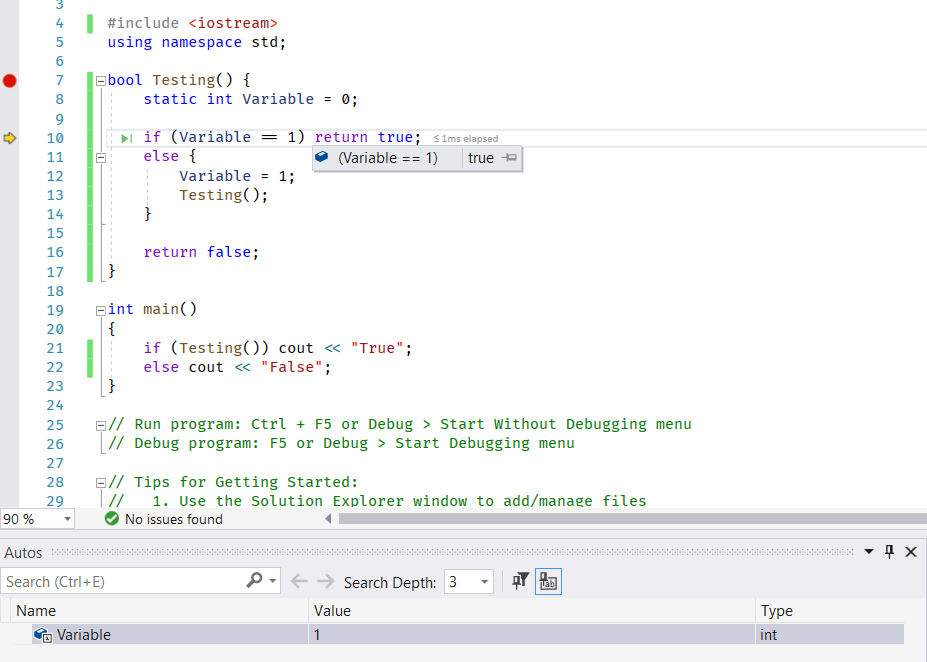Close the Autos panel
Image resolution: width=927 pixels, height=662 pixels.
point(910,552)
